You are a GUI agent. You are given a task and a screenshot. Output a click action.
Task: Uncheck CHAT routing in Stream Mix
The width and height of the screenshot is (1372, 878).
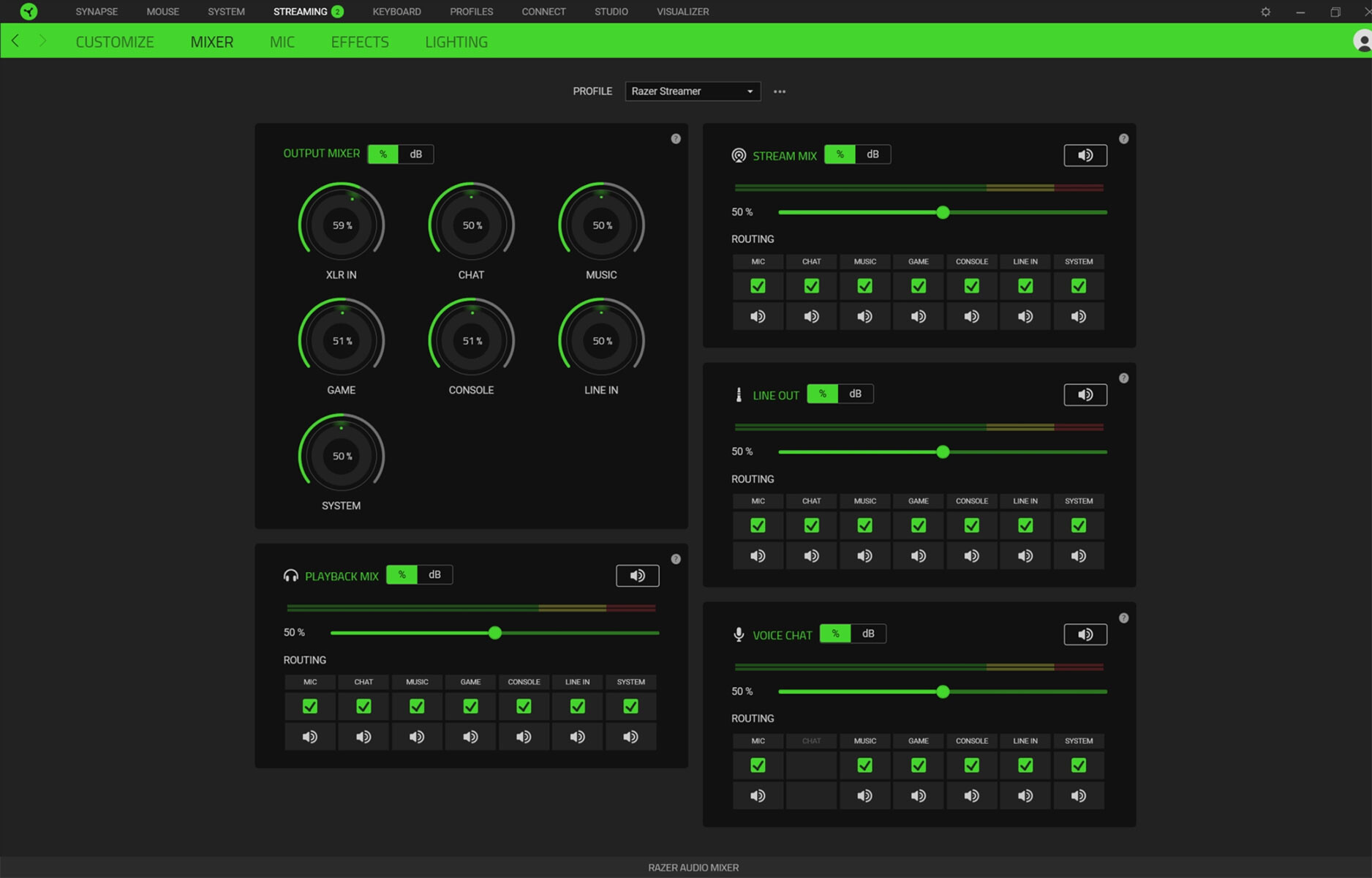(811, 285)
